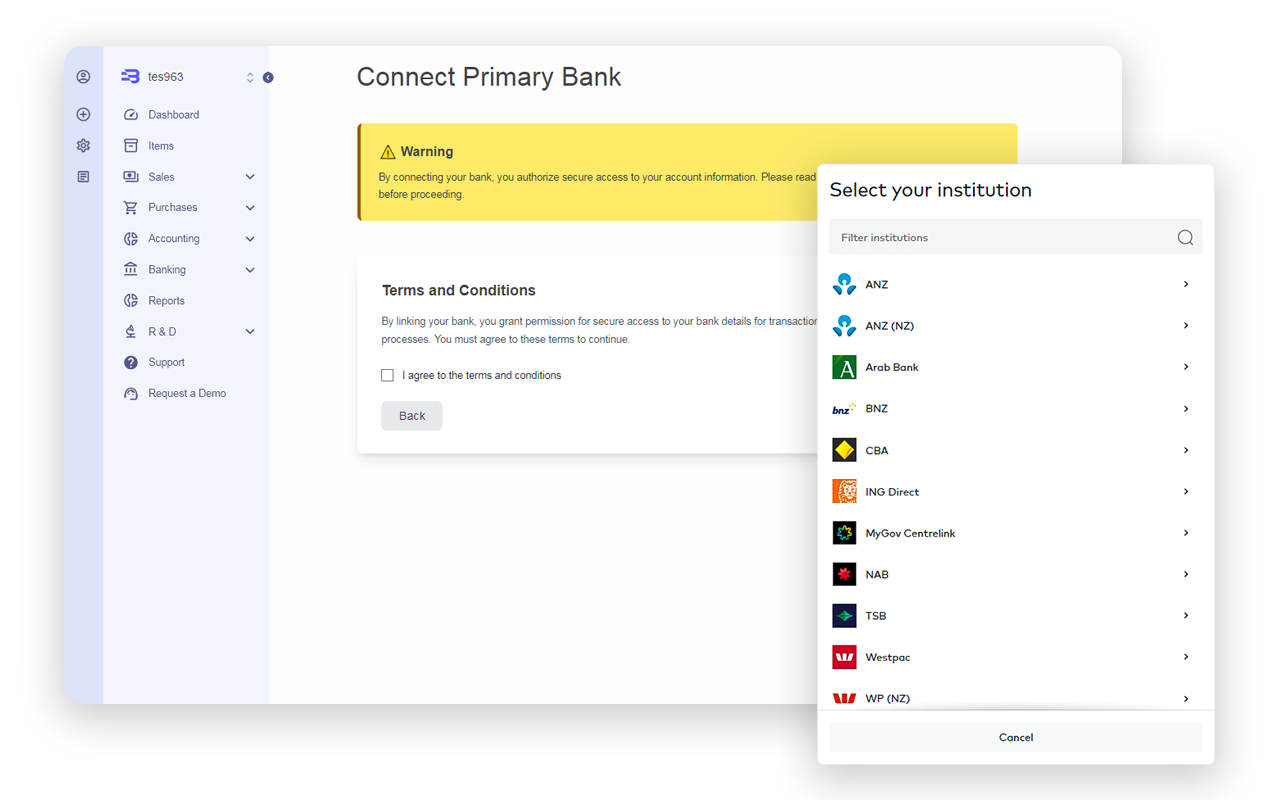Click the plus add icon in left rail
The height and width of the screenshot is (800, 1280).
[x=83, y=115]
